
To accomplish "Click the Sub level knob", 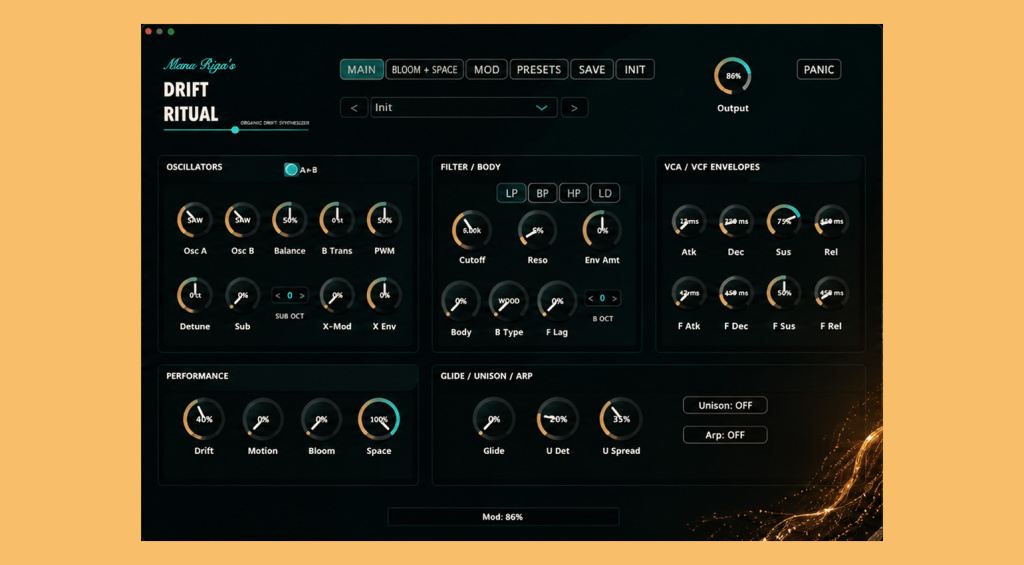I will pyautogui.click(x=242, y=295).
